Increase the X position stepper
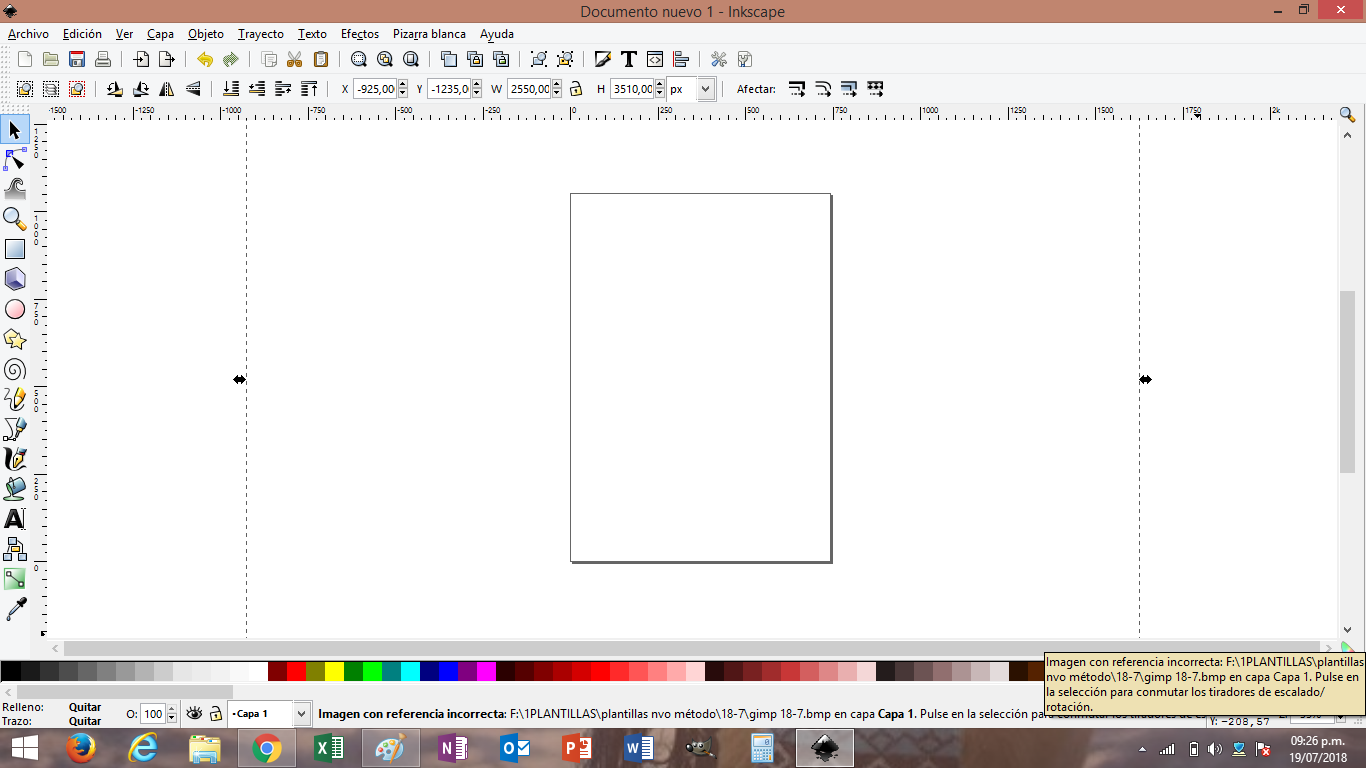The height and width of the screenshot is (768, 1366). click(x=403, y=85)
